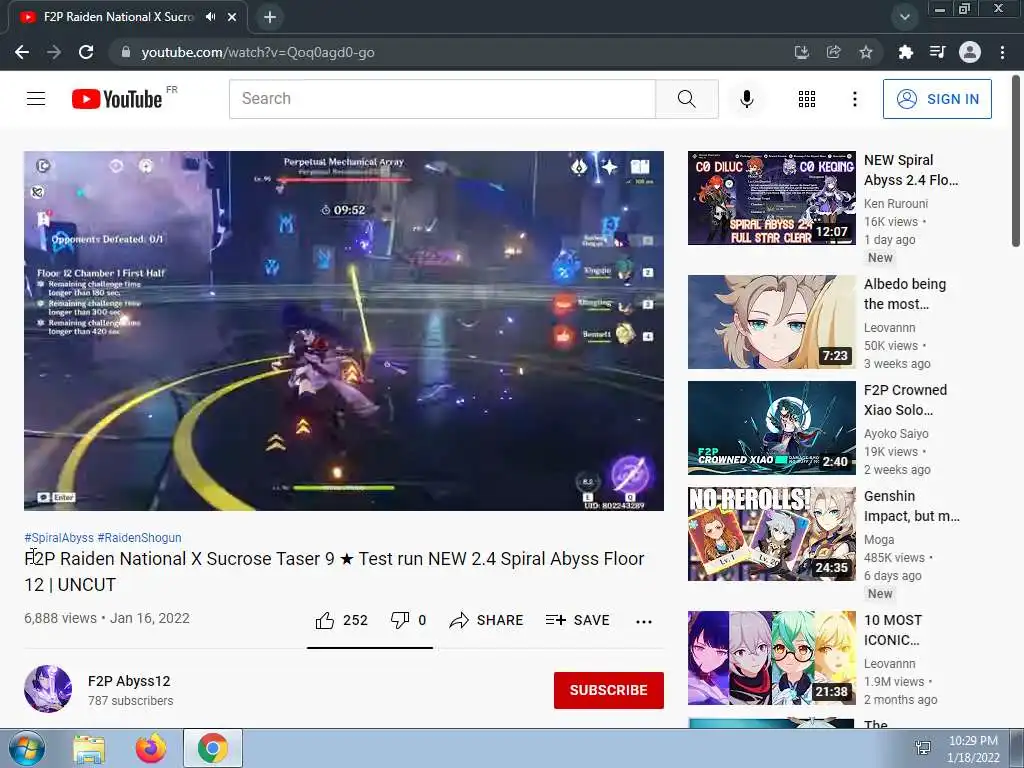Open the Windows Start button
This screenshot has height=768, width=1024.
click(26, 748)
